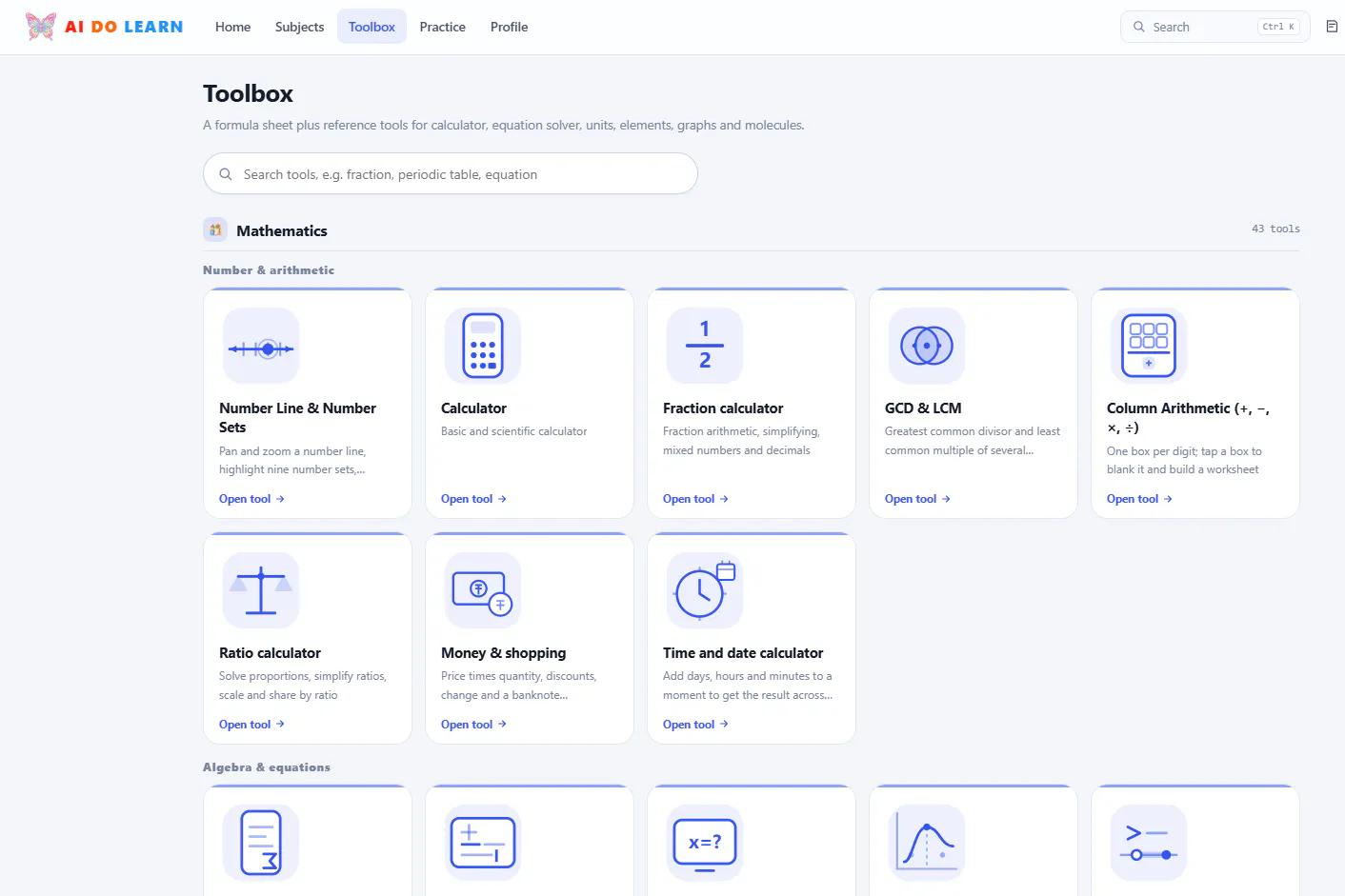Focus the Search tools input field
This screenshot has height=896, width=1345.
pyautogui.click(x=451, y=173)
